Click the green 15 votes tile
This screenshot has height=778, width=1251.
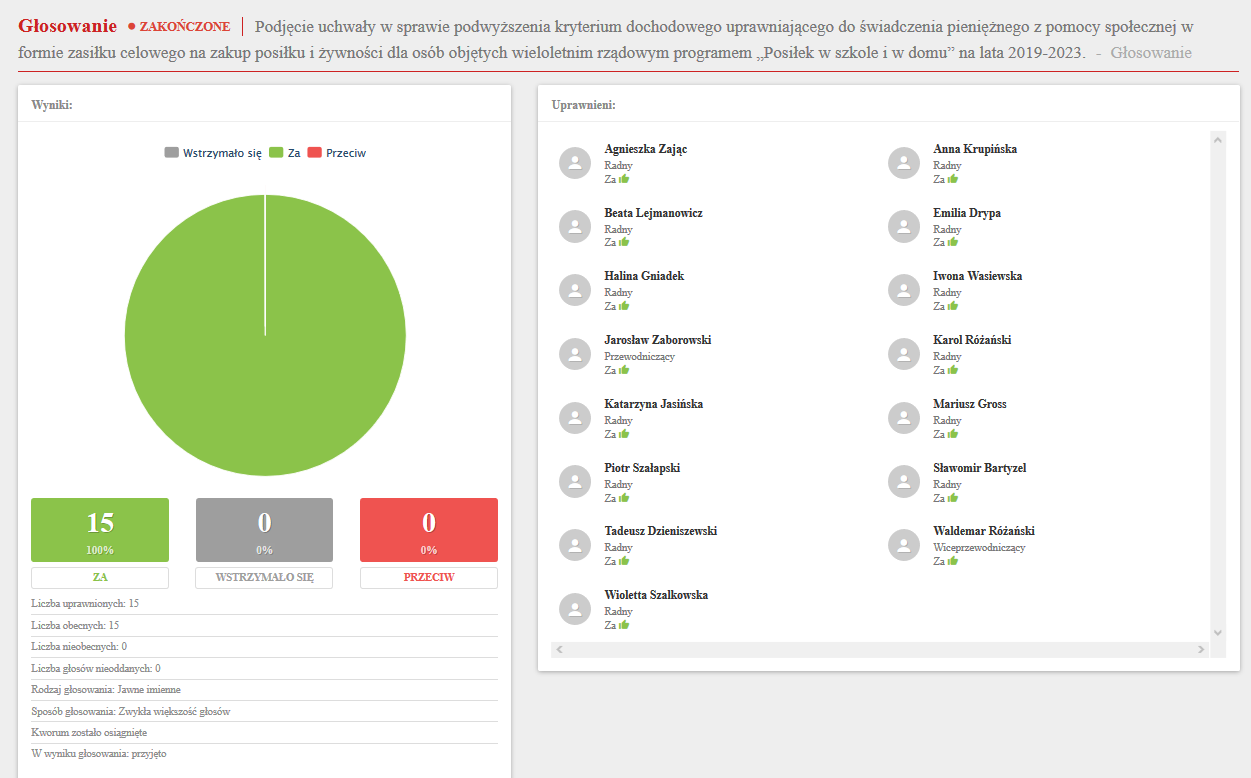(100, 530)
